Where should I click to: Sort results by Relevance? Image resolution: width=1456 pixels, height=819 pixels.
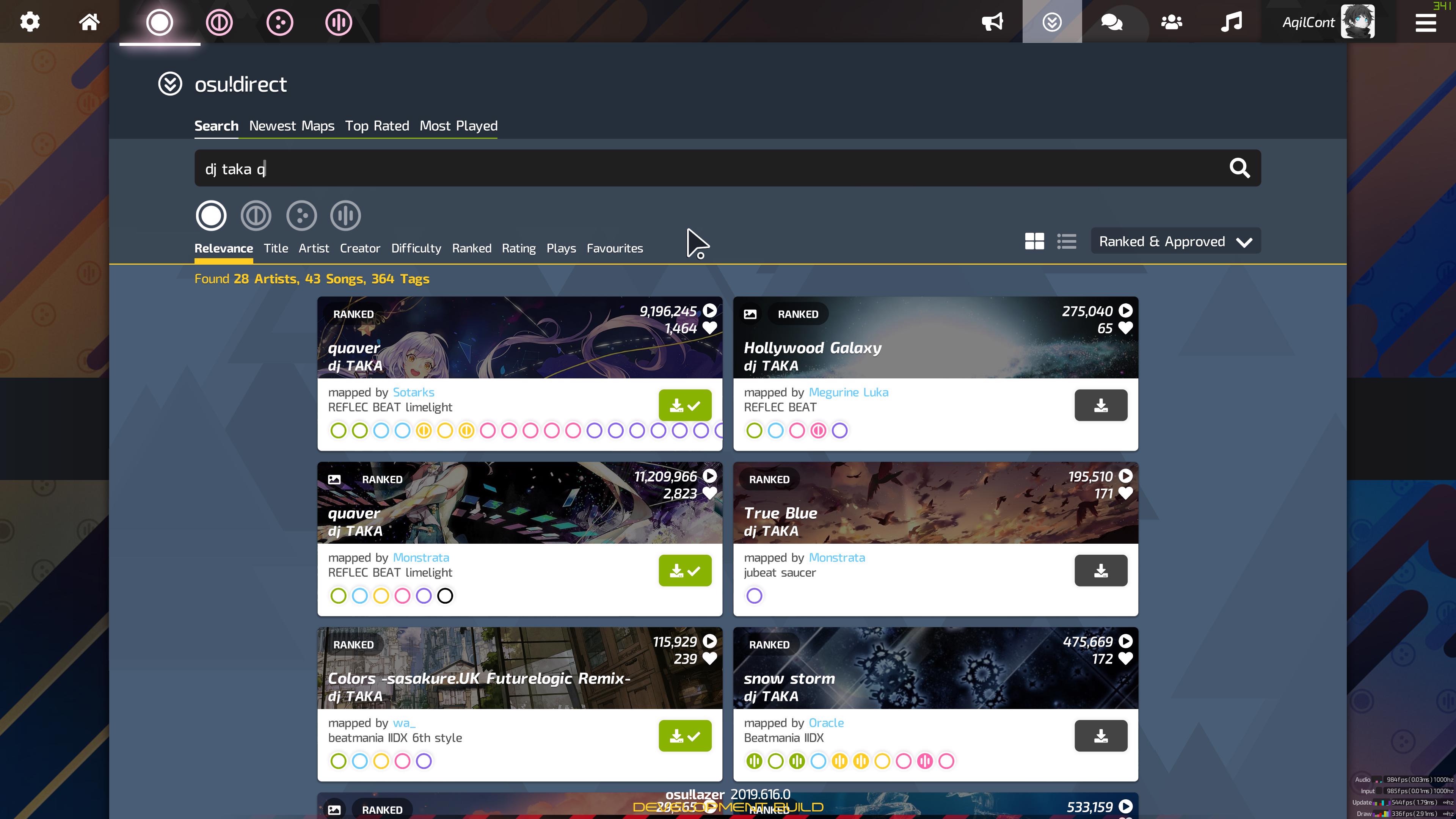pyautogui.click(x=224, y=248)
